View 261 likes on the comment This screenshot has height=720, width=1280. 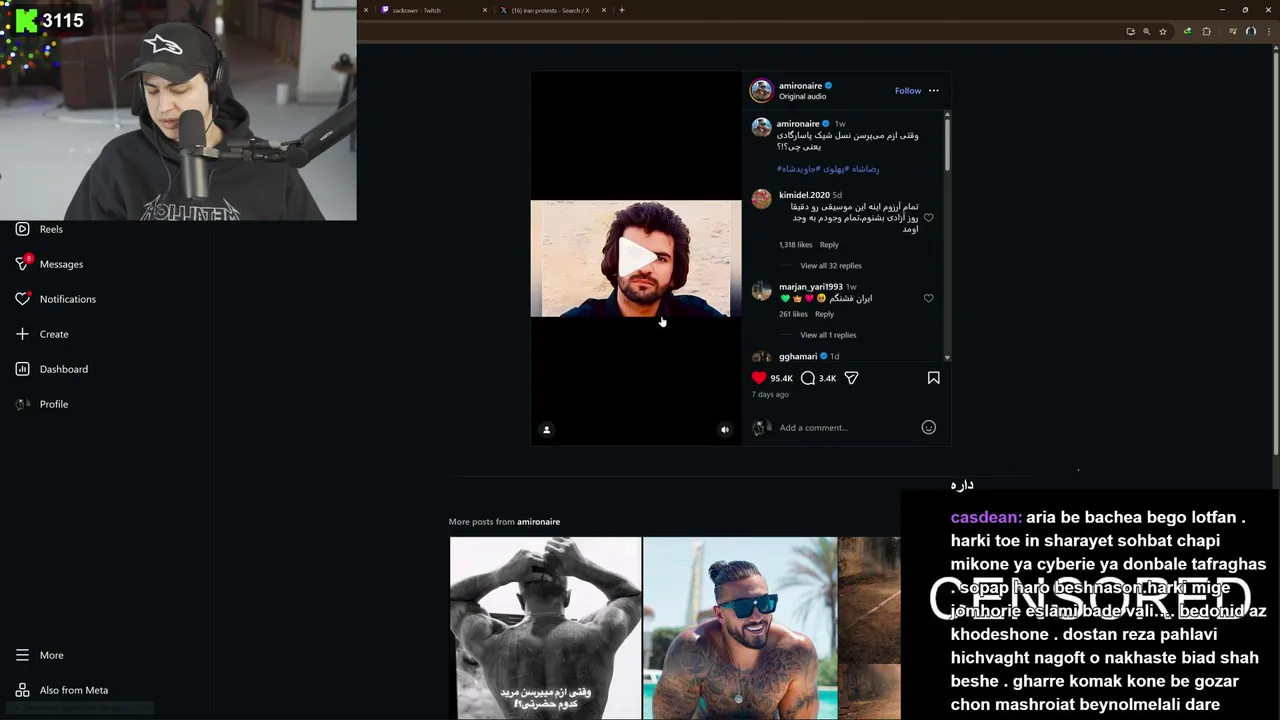click(x=793, y=314)
